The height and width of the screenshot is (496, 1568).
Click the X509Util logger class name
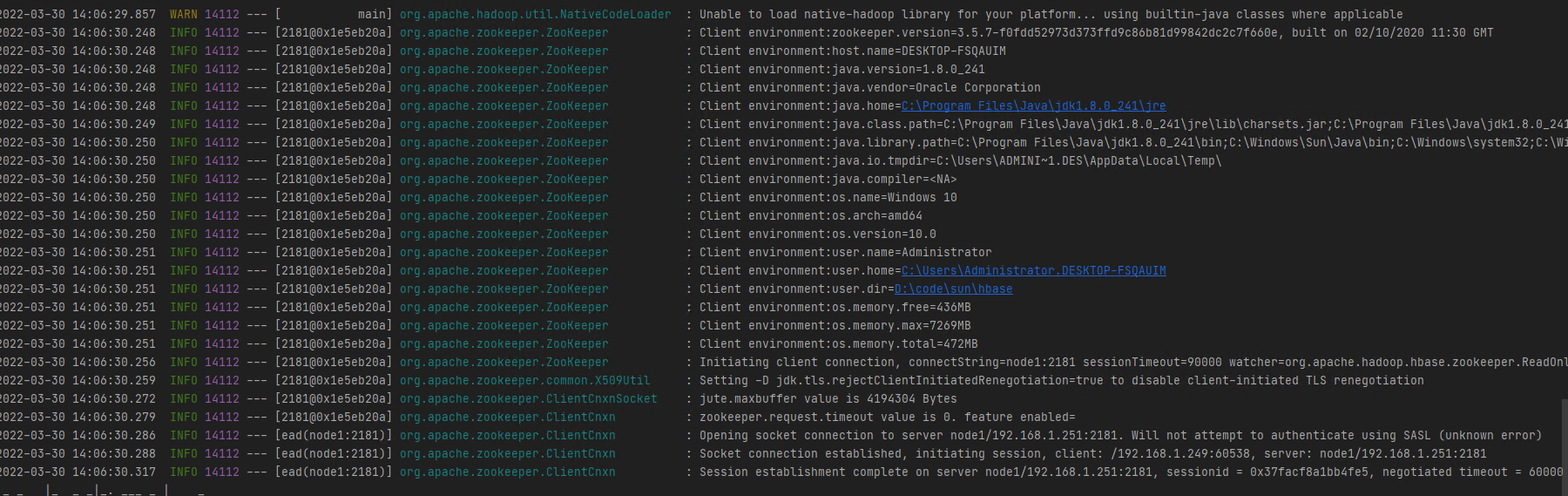coord(524,381)
